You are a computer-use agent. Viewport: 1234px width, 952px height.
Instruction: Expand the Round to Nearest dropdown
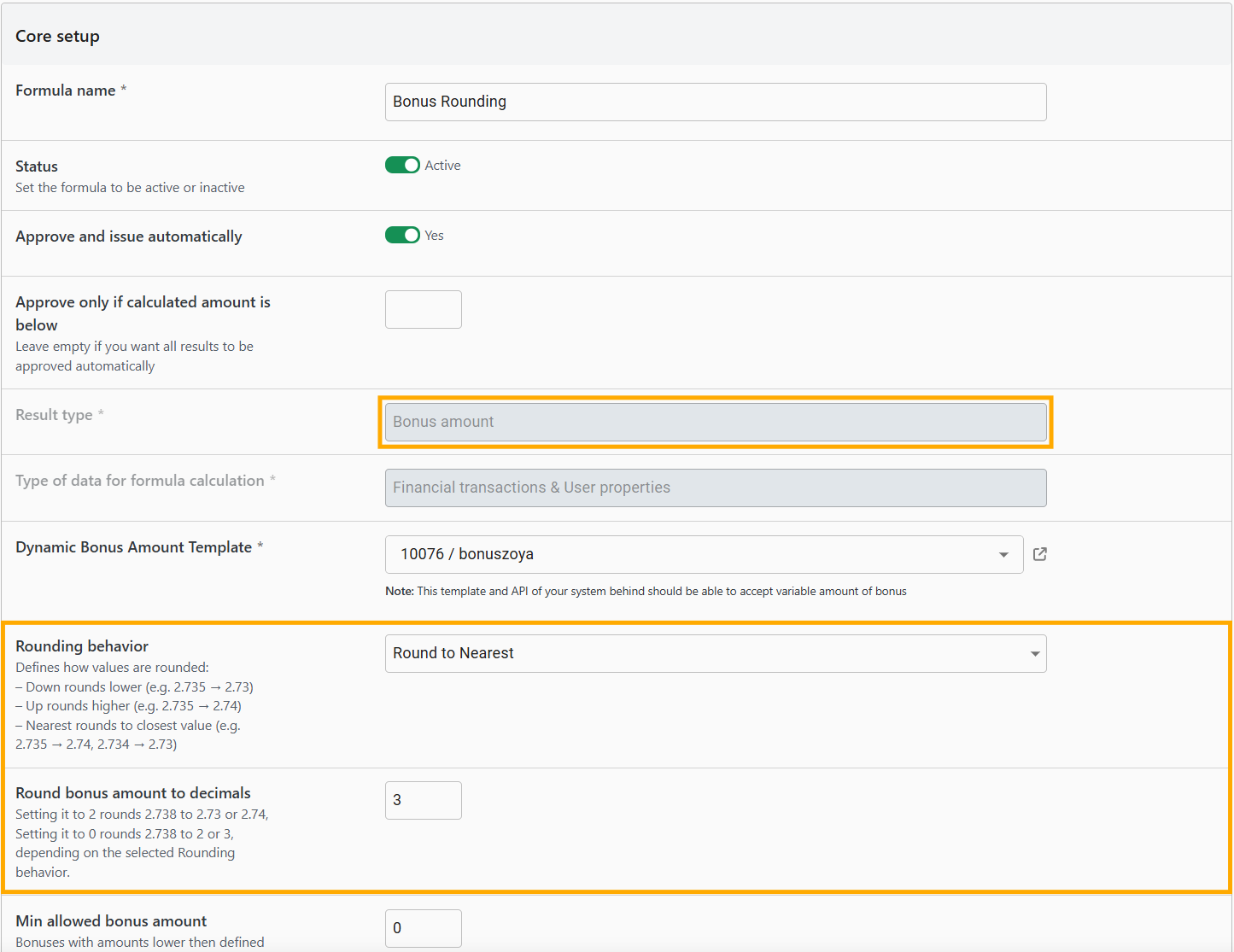point(715,653)
